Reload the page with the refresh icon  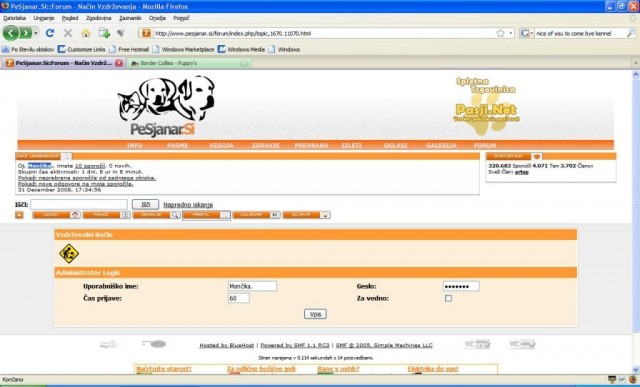click(x=50, y=33)
